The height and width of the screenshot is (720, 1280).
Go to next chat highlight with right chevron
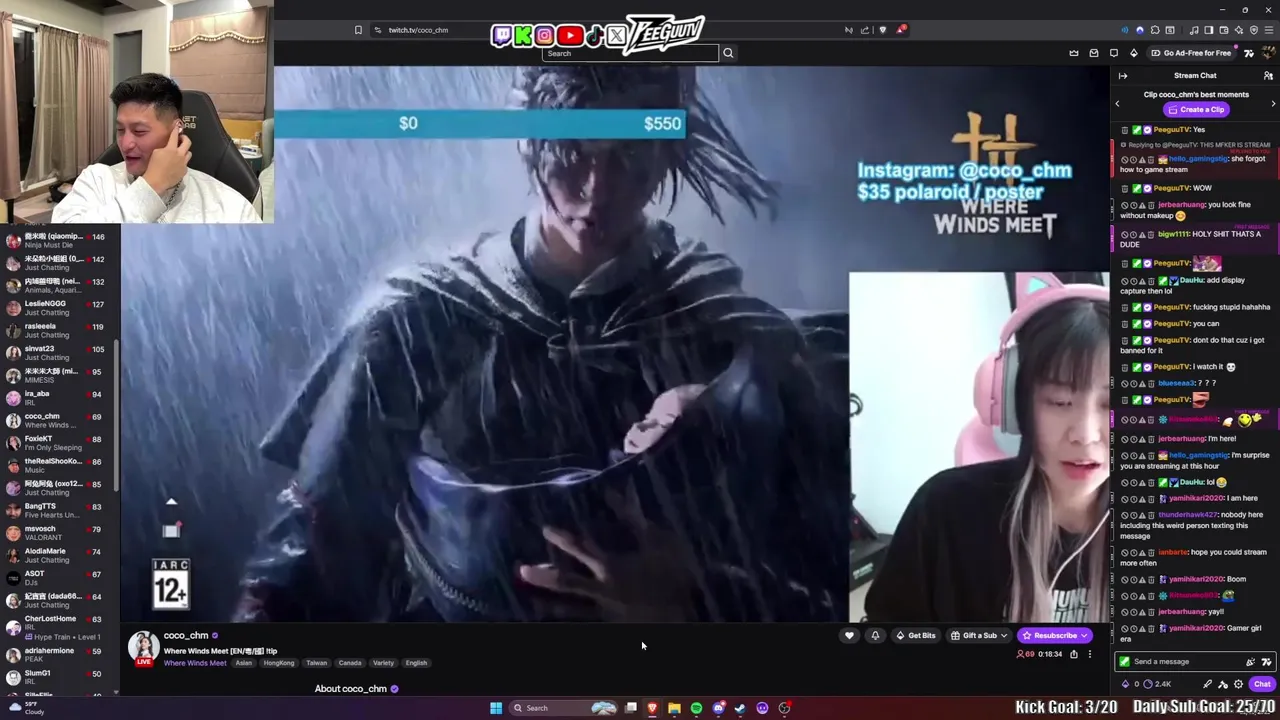[1273, 103]
